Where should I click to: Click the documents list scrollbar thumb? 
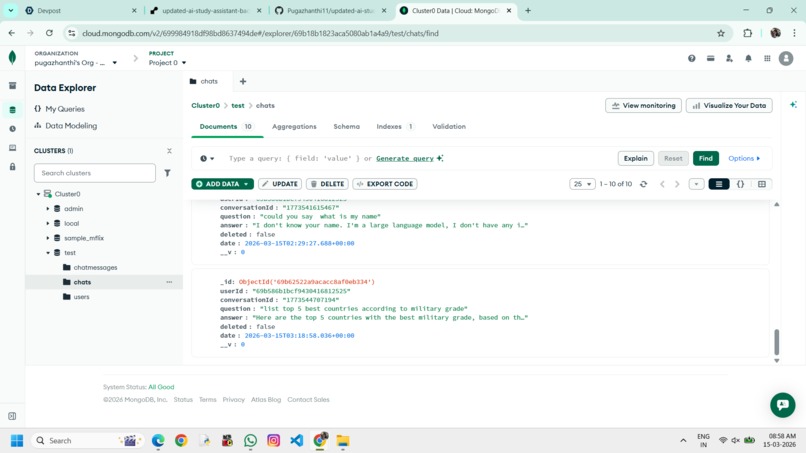coord(777,342)
